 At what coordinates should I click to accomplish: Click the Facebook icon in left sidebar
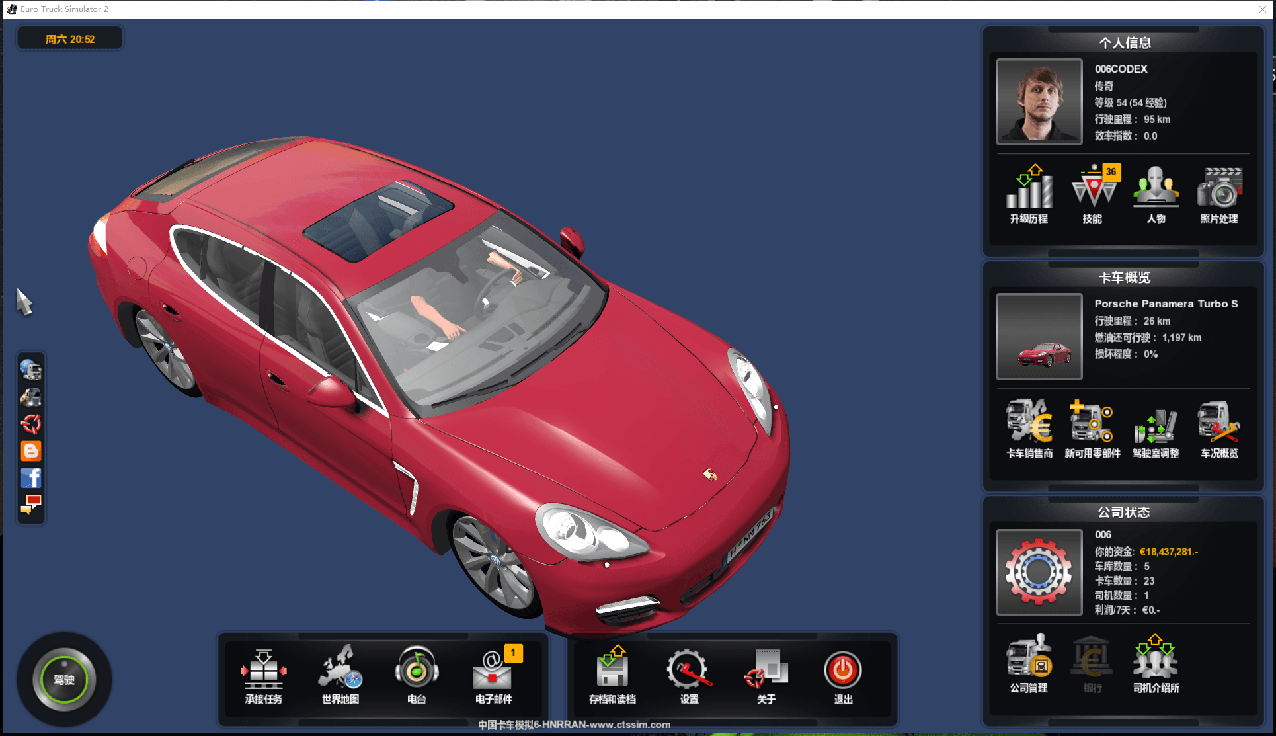(31, 478)
